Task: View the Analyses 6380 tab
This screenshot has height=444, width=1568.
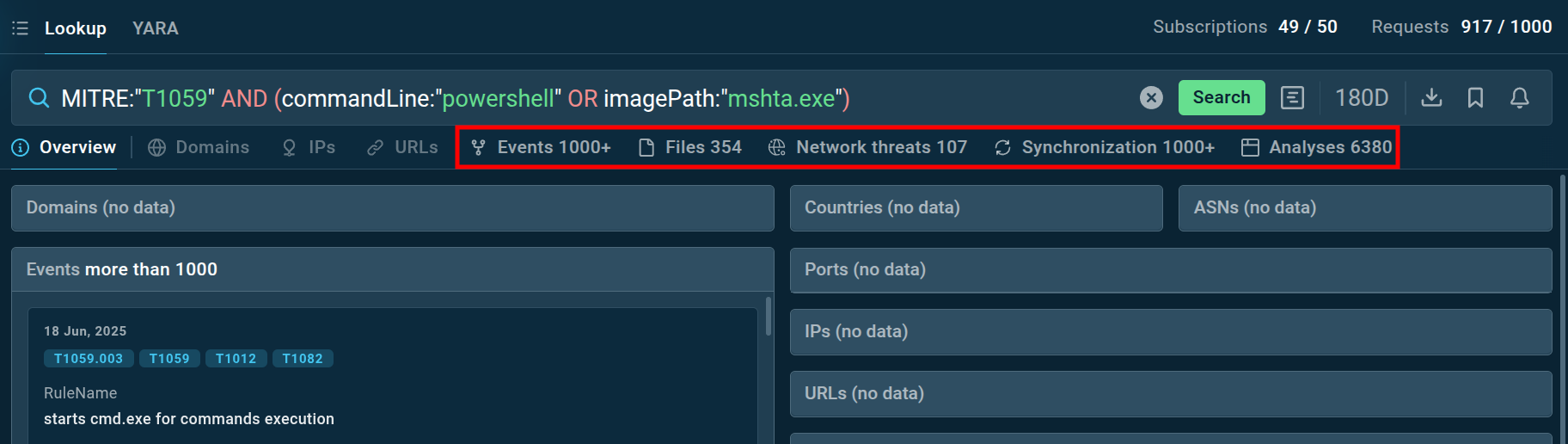Action: (x=1317, y=147)
